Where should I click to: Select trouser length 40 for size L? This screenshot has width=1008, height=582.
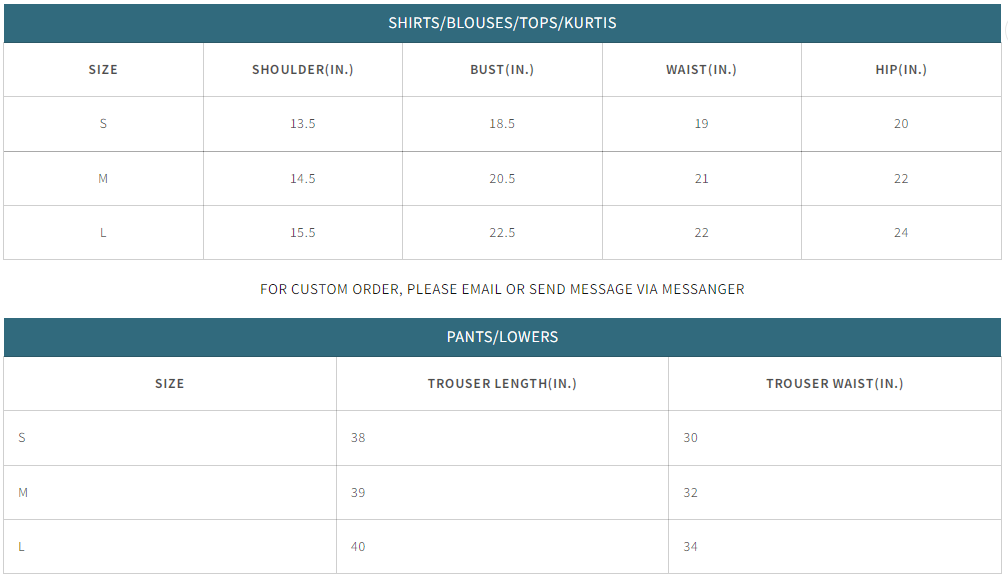tap(358, 547)
